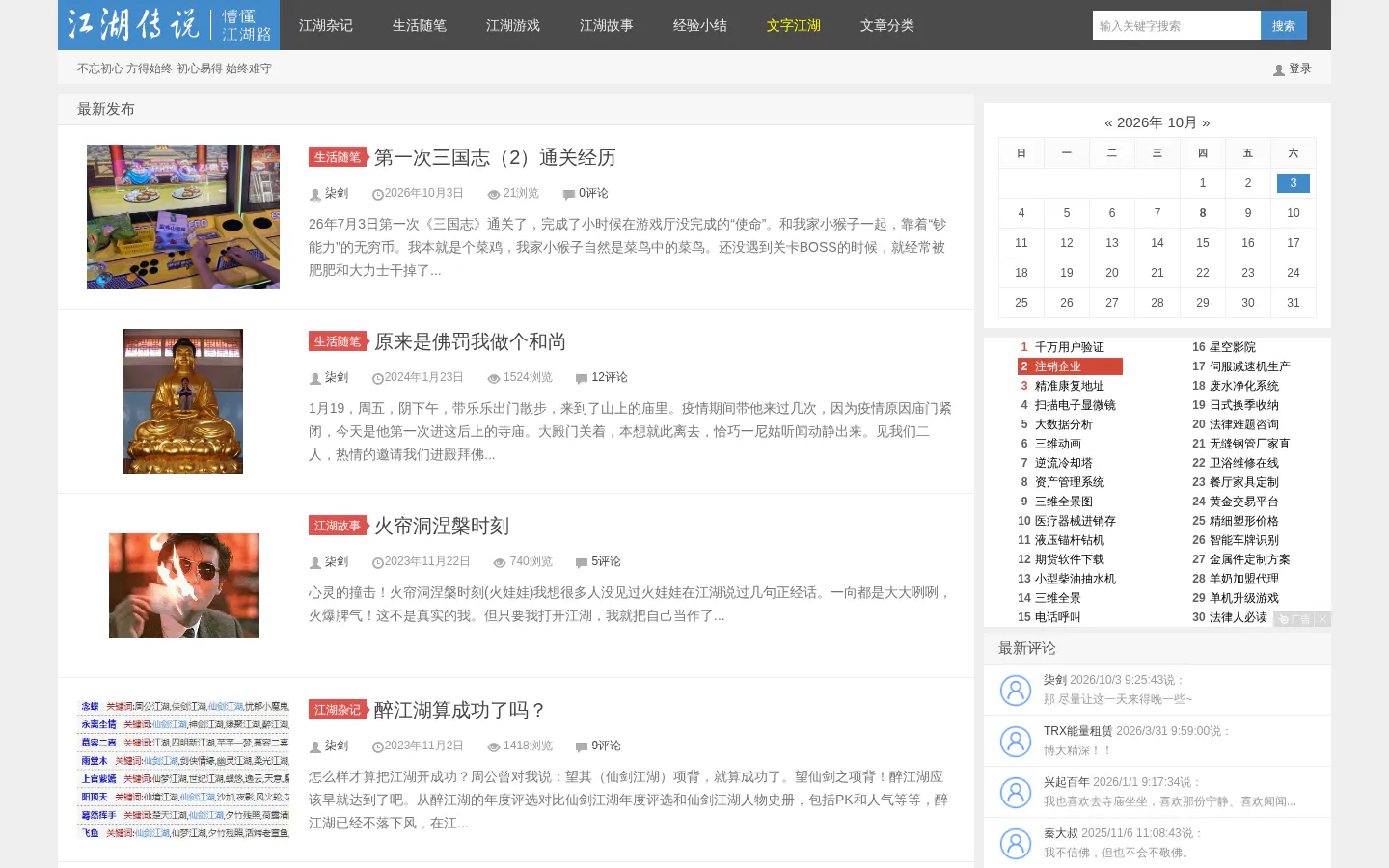The height and width of the screenshot is (868, 1389).
Task: Click avatar icon of commenter TRX能量租赁
Action: 1015,741
